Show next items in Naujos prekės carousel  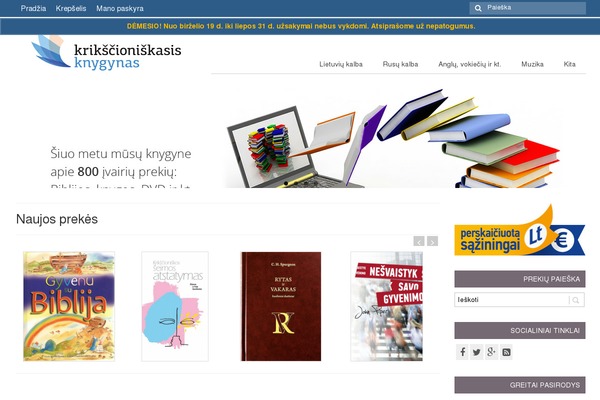click(x=432, y=241)
